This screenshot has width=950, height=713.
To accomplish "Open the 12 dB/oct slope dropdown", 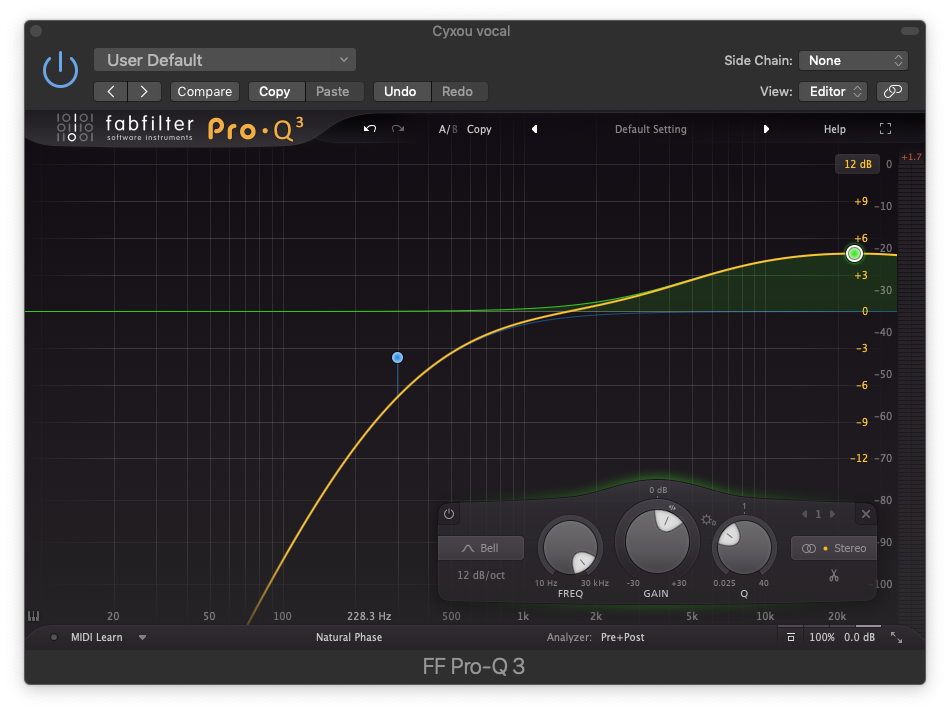I will pyautogui.click(x=481, y=575).
